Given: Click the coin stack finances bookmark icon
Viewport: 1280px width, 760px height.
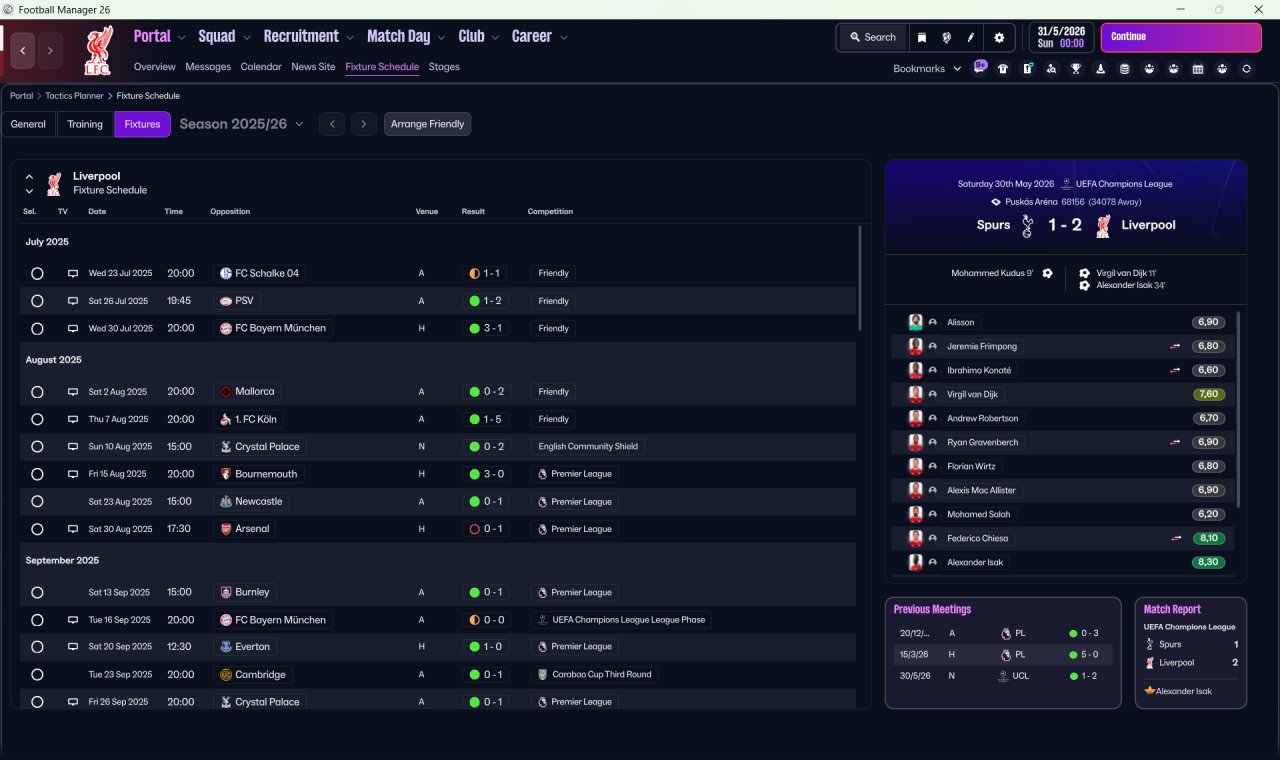Looking at the screenshot, I should click(1124, 69).
